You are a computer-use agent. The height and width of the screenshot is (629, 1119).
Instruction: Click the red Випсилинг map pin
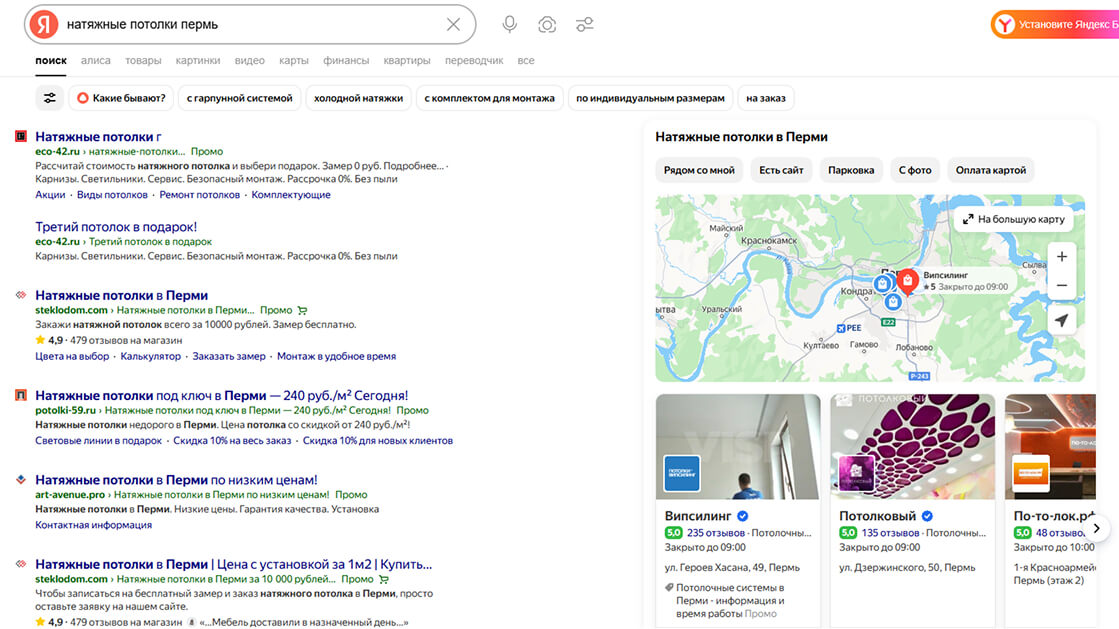point(907,281)
